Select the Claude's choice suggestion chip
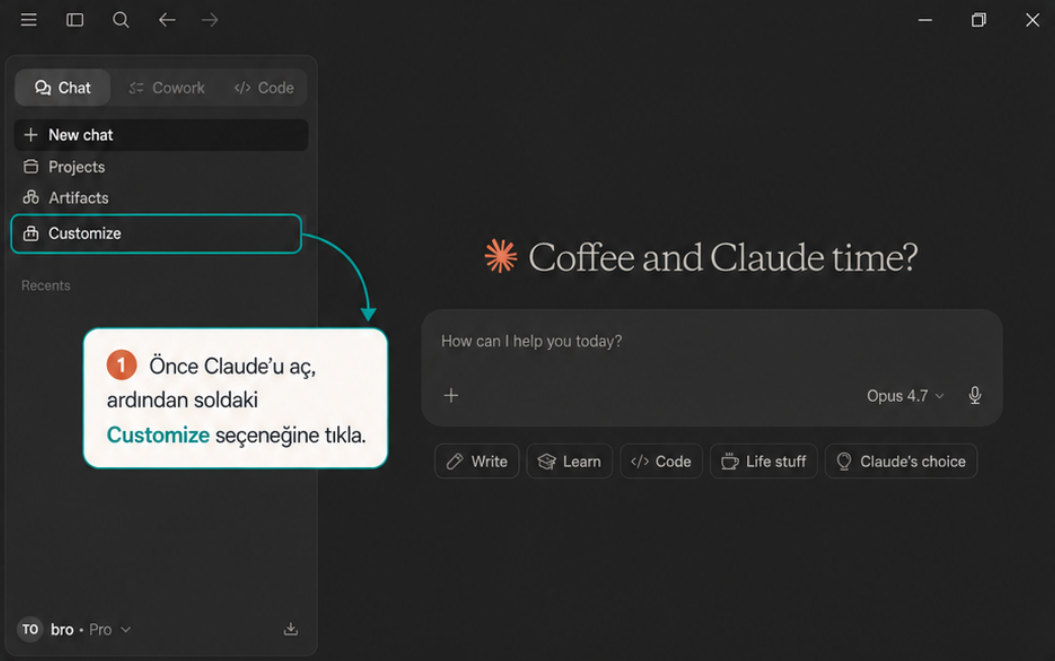Screen dimensions: 1055x661 pos(901,461)
